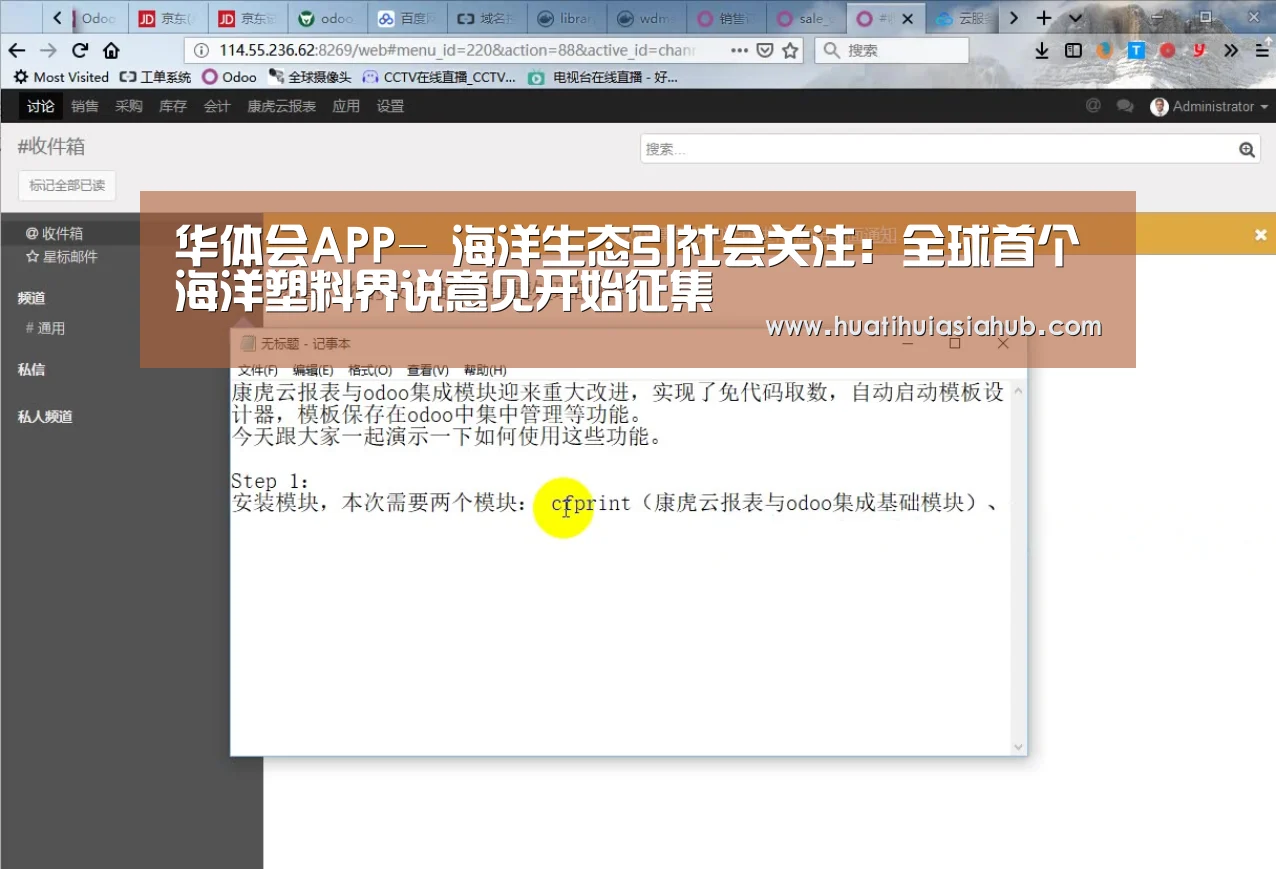Bookmark this page with star icon
Screen dimensions: 1276x869
pos(790,50)
